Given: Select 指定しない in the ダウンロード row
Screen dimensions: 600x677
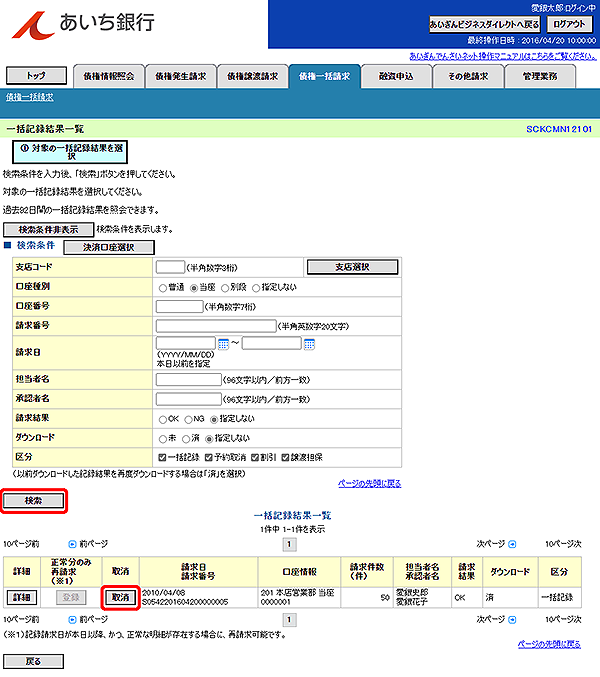Looking at the screenshot, I should tap(209, 439).
